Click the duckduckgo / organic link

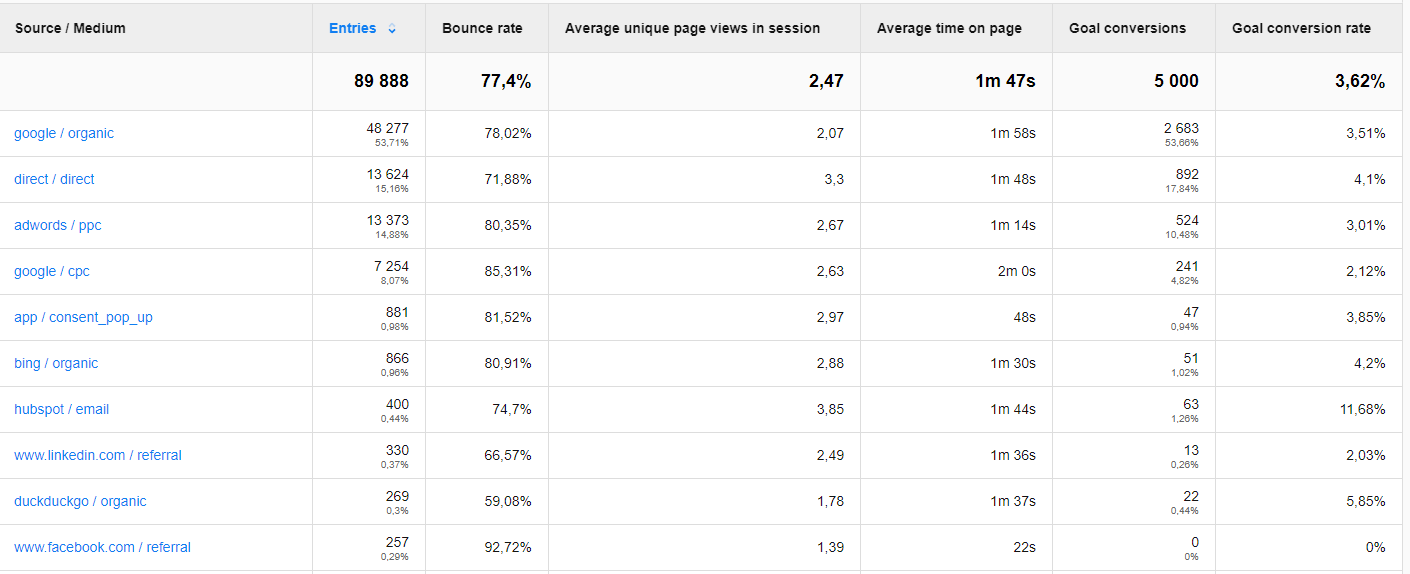pos(80,501)
